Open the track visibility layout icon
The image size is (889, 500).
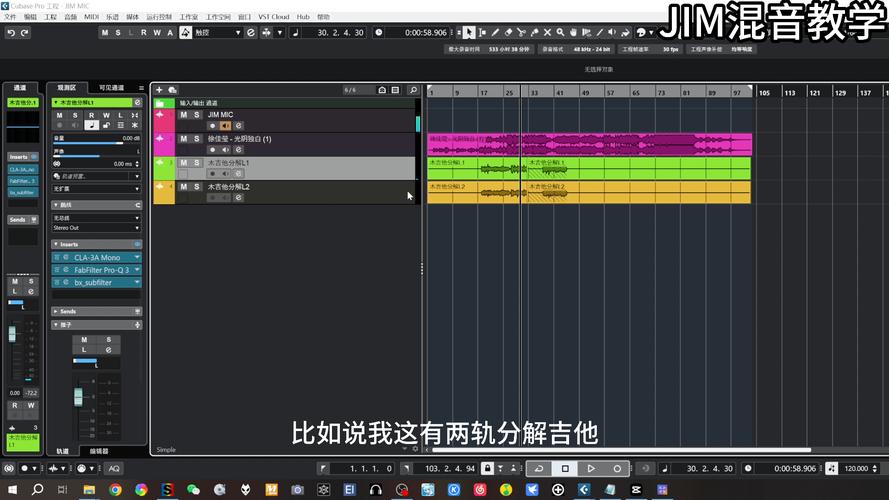tap(395, 90)
